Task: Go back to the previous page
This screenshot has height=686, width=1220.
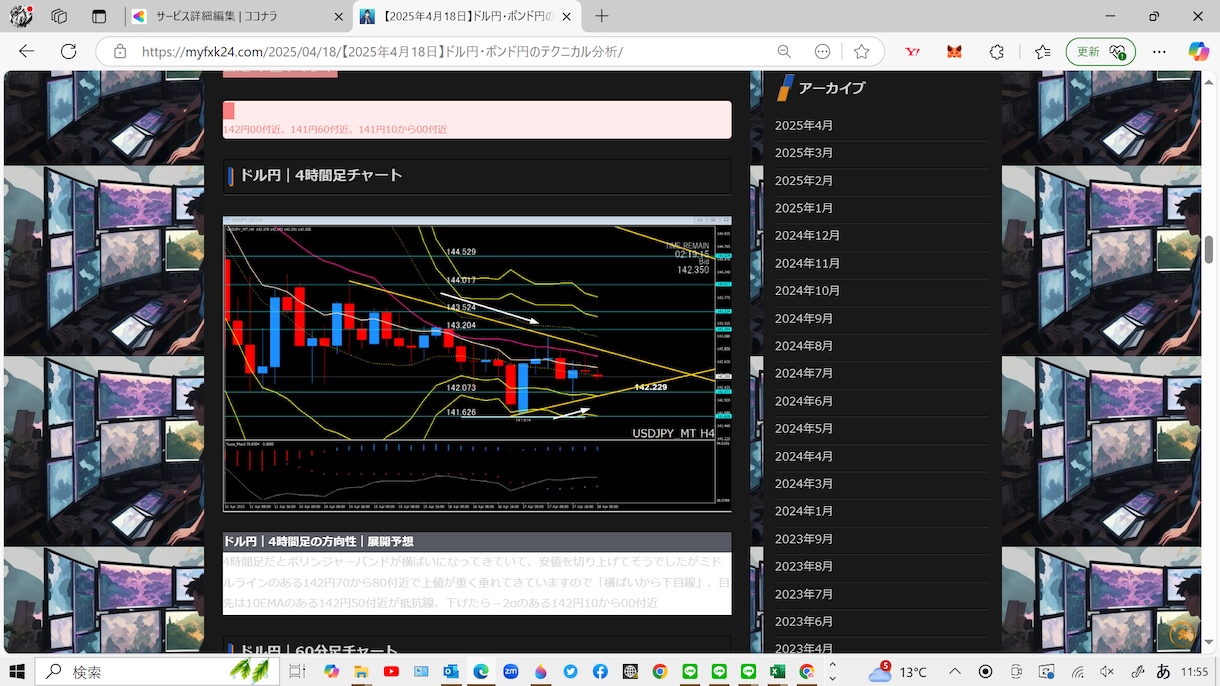Action: [x=27, y=51]
